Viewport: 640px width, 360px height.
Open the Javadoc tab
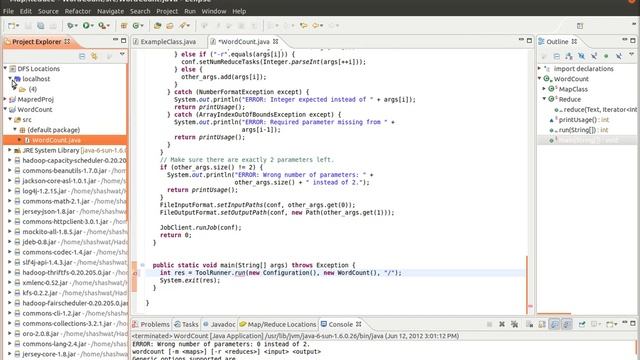click(219, 324)
